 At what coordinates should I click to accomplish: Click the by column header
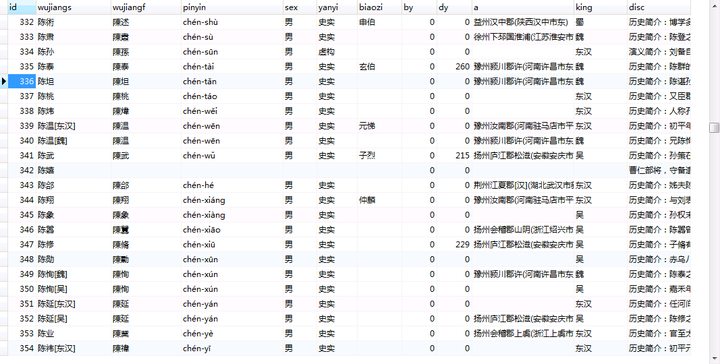[x=418, y=7]
